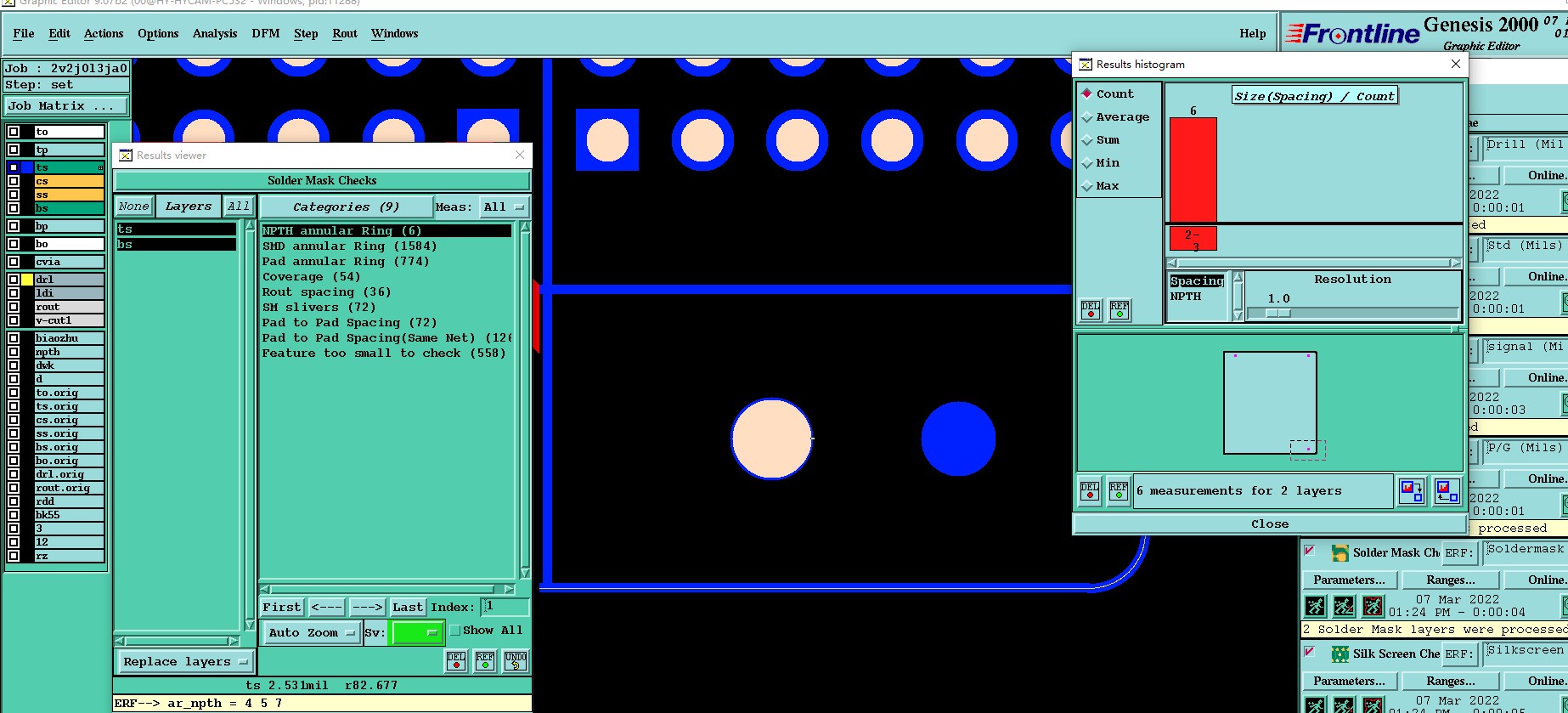Click first run icon under Solder Mask Check

click(x=1315, y=606)
